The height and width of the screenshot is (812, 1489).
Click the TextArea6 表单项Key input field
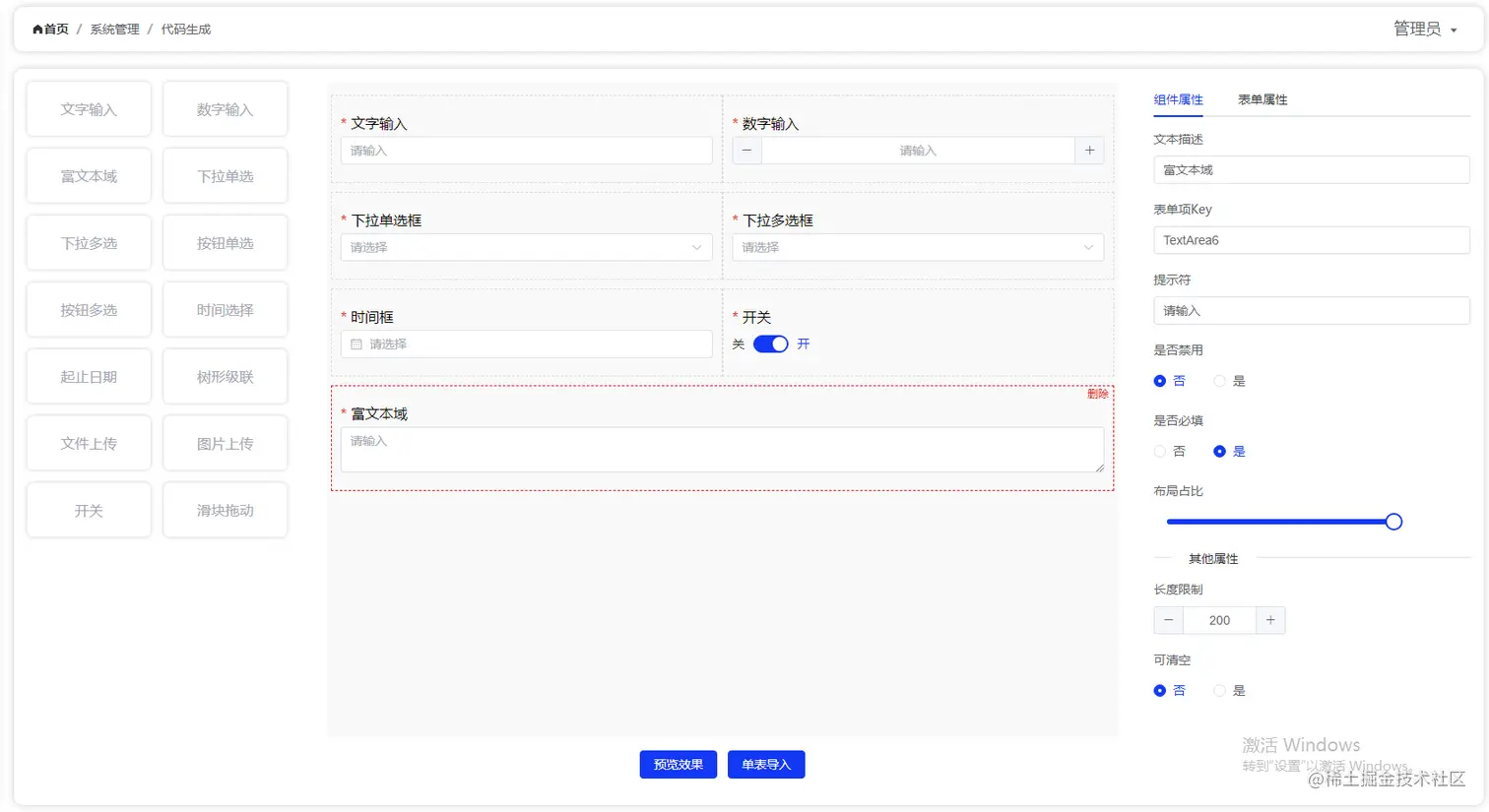[1310, 239]
